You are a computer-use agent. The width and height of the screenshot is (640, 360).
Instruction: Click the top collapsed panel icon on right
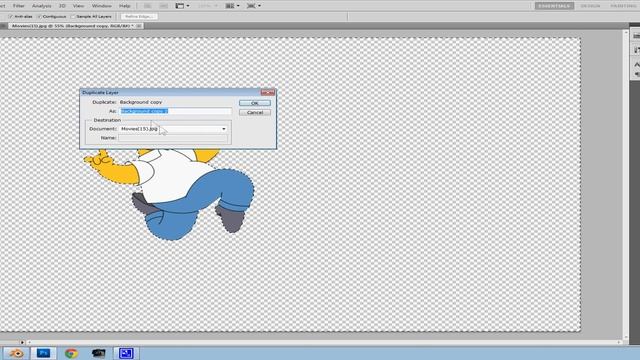coord(636,36)
